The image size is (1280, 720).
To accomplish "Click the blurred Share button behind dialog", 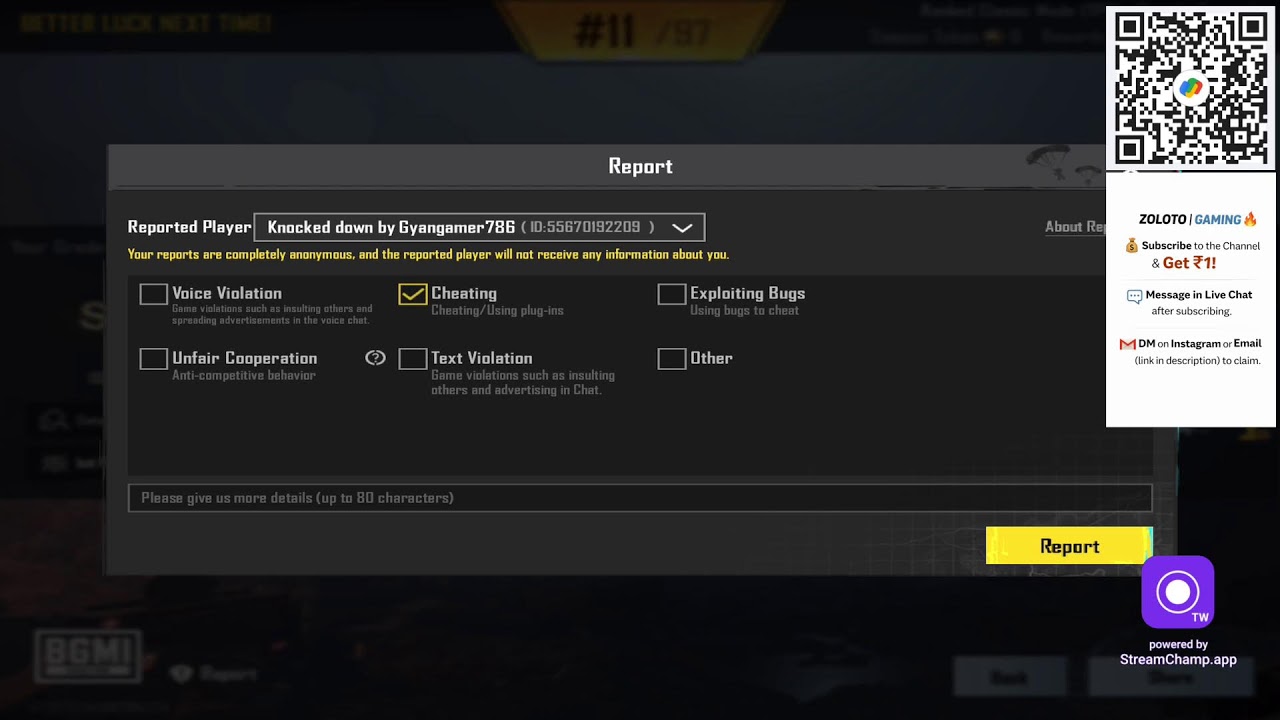I will 1170,677.
